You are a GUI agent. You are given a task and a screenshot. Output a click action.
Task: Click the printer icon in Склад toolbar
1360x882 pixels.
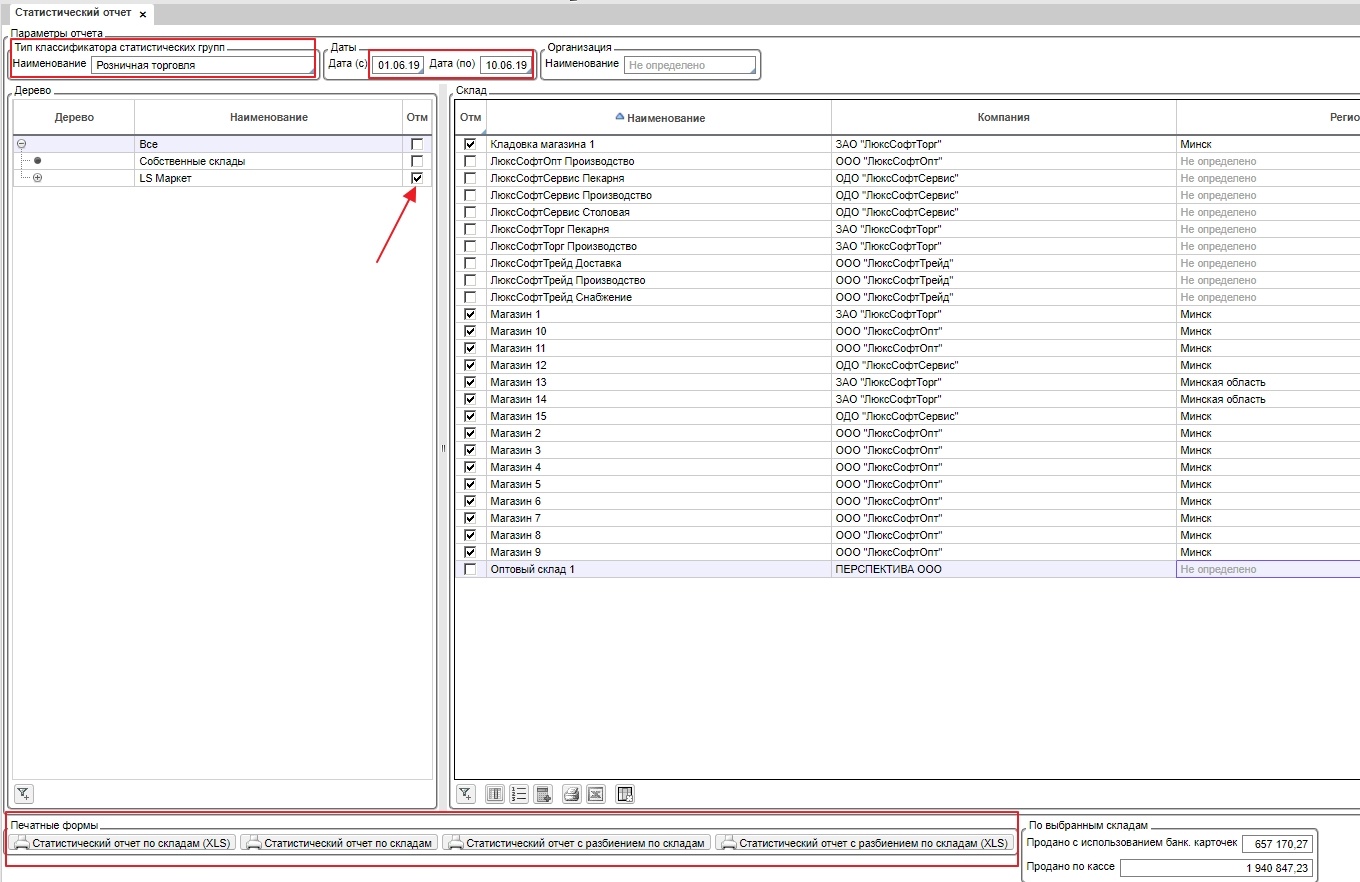click(x=571, y=794)
